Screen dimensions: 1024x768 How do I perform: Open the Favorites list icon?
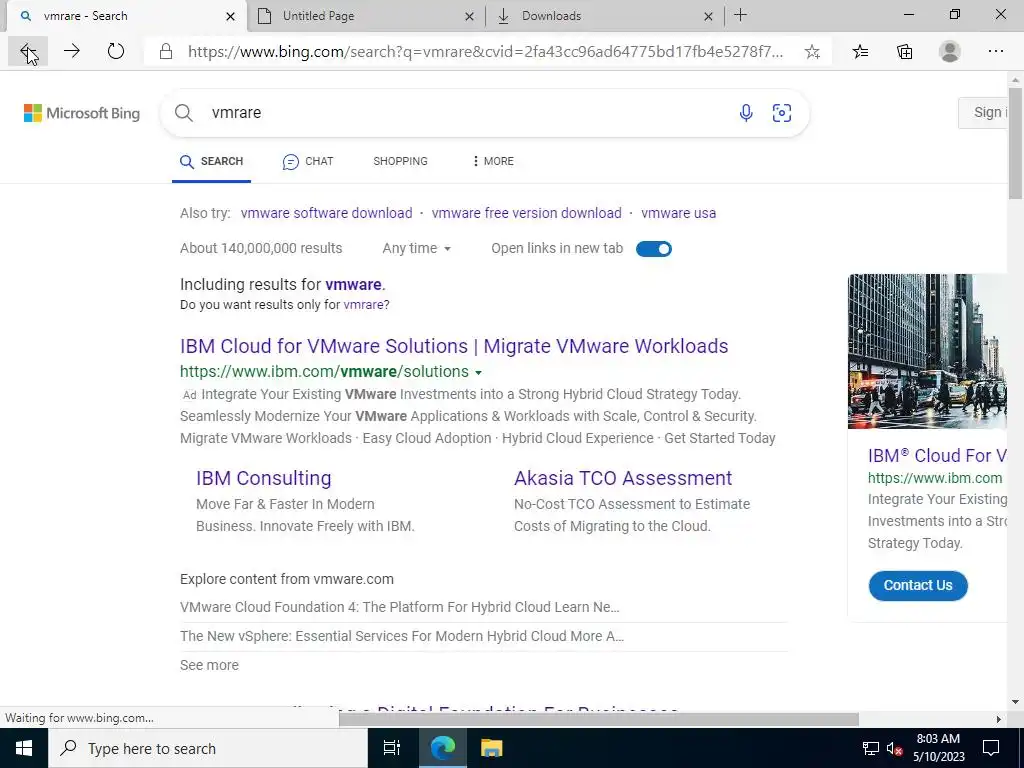click(861, 51)
